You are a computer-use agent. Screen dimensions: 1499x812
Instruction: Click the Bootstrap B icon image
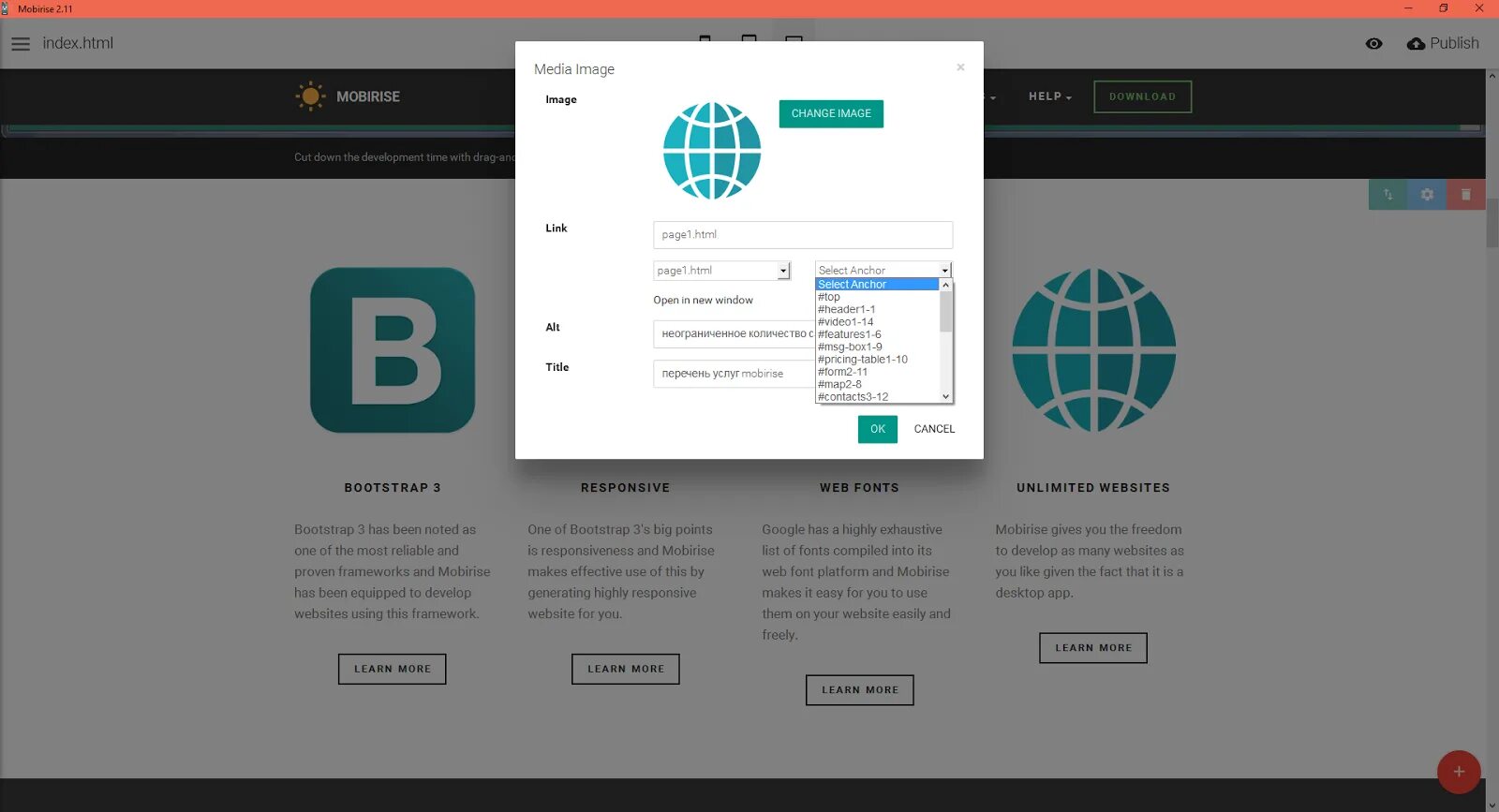(x=393, y=350)
